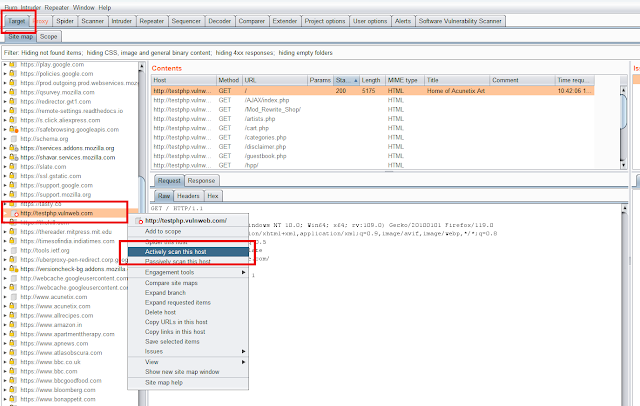Select /guestbook.php row in contents table
This screenshot has width=640, height=406.
[x=373, y=156]
